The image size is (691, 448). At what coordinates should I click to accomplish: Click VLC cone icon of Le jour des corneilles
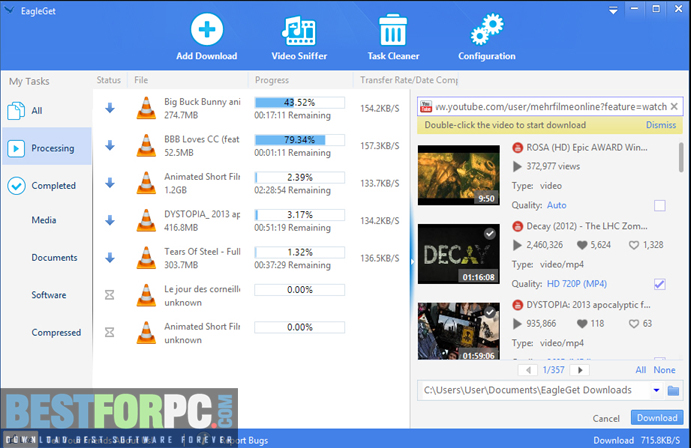[146, 295]
